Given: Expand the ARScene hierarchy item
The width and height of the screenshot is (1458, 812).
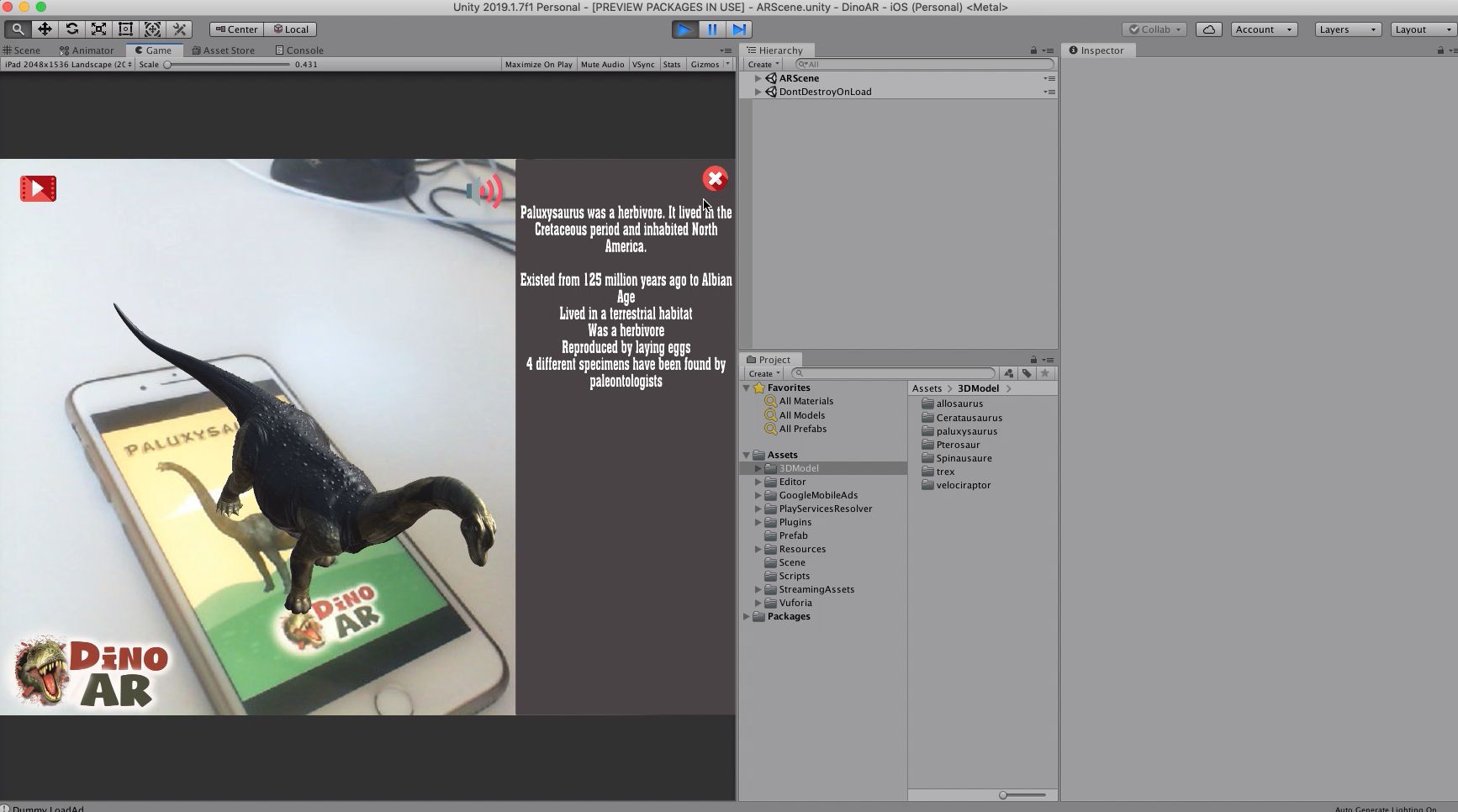Looking at the screenshot, I should click(x=758, y=78).
